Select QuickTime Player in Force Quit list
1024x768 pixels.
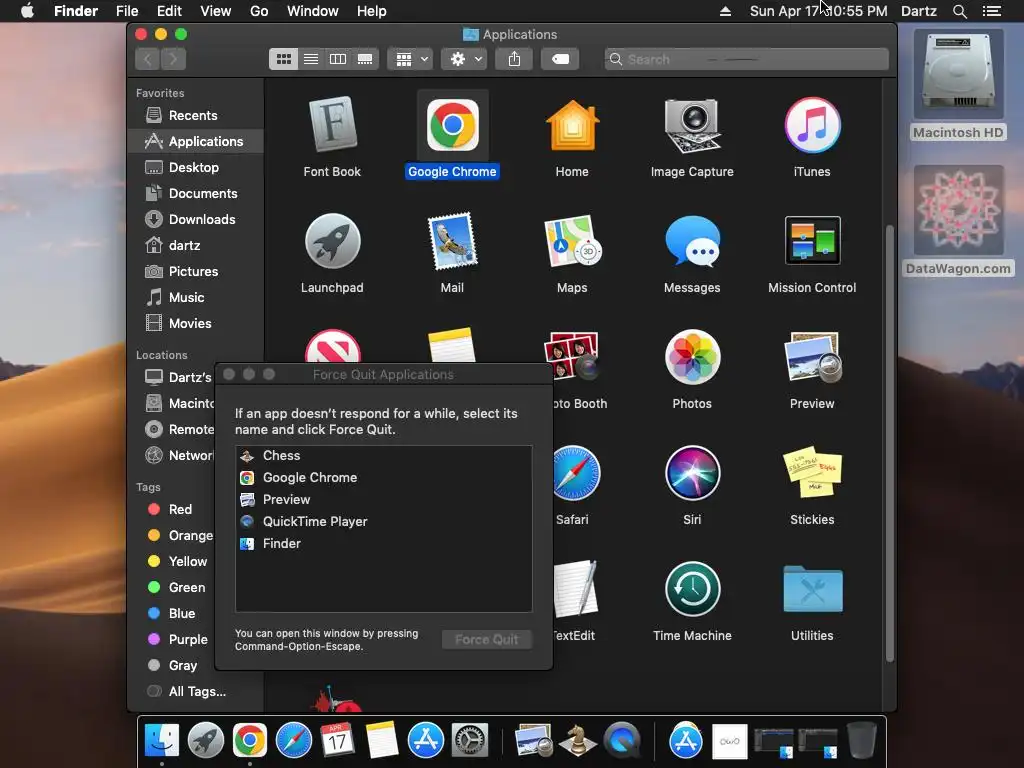[x=383, y=521]
